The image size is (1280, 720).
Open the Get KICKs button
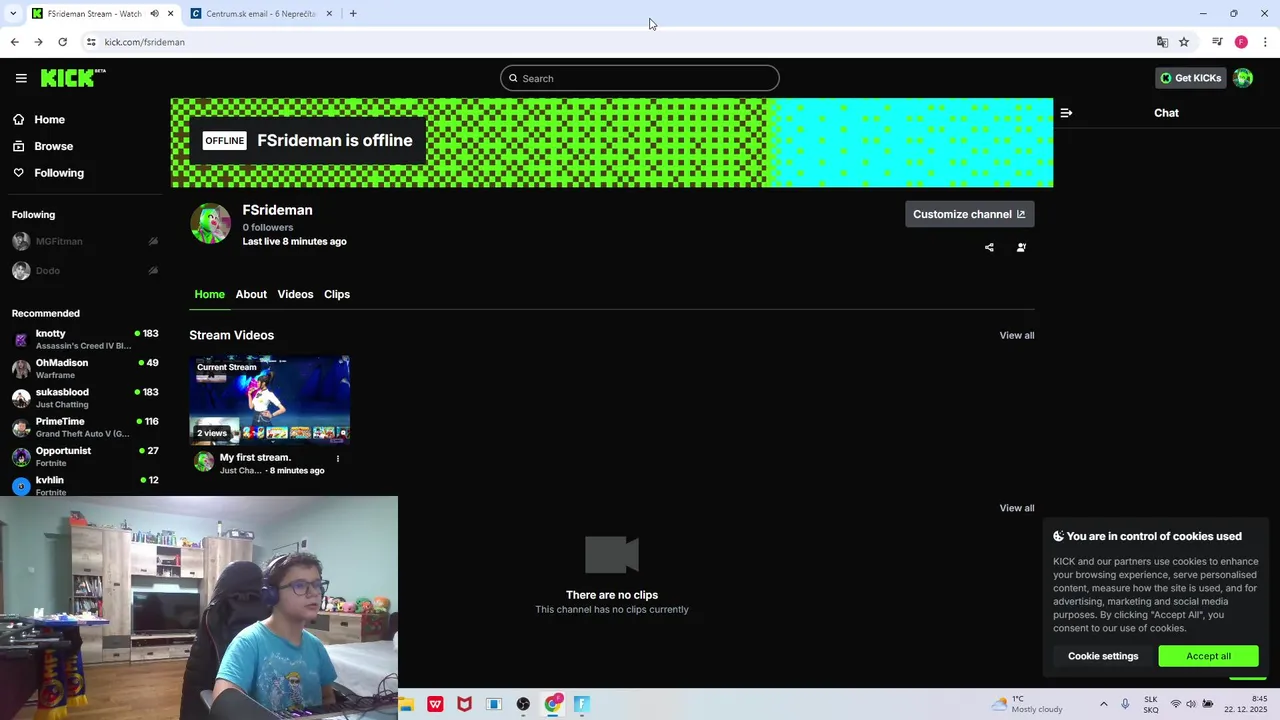pos(1190,78)
